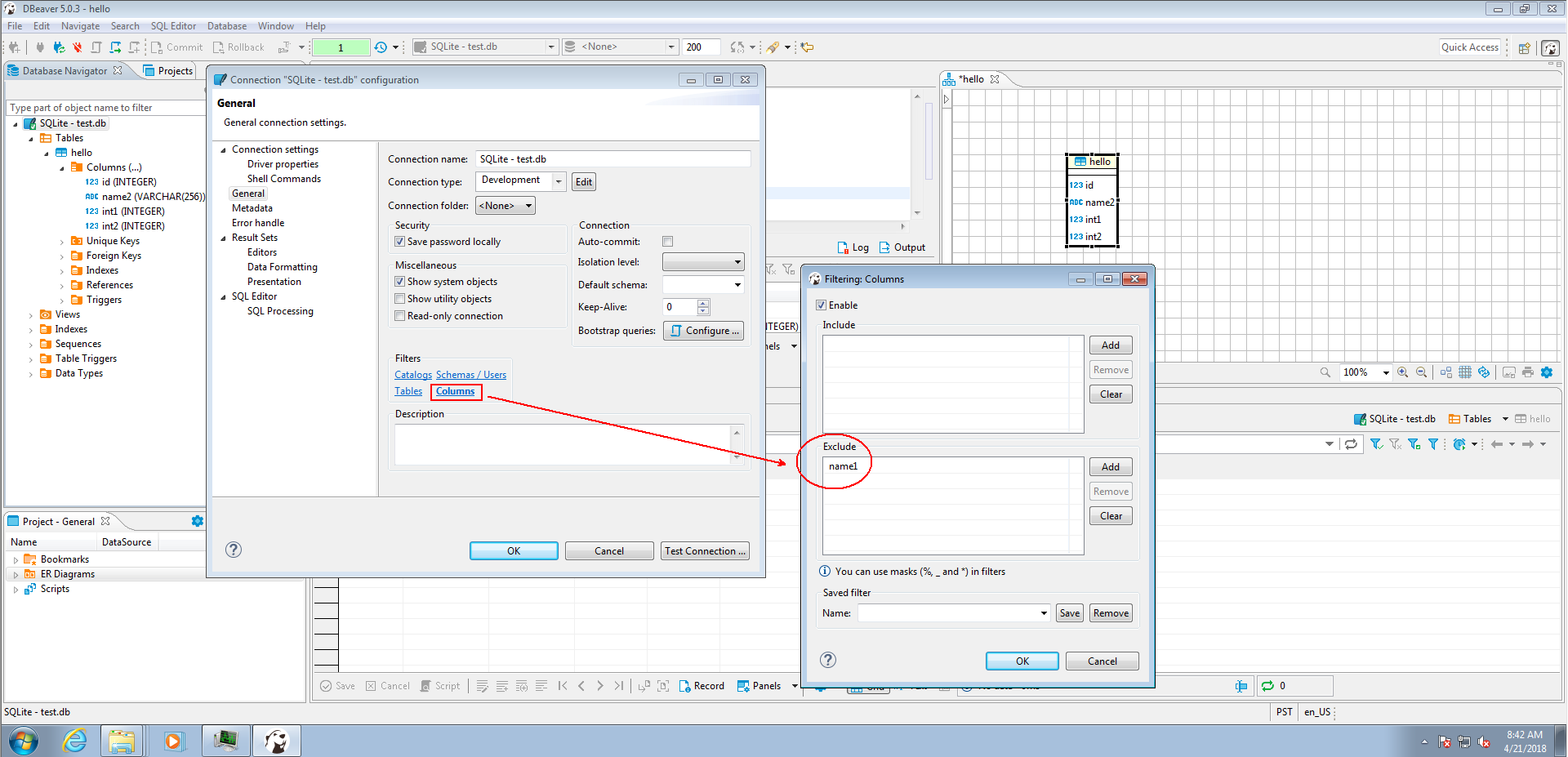This screenshot has width=1568, height=757.
Task: Open the Columns filter link
Action: click(x=455, y=391)
